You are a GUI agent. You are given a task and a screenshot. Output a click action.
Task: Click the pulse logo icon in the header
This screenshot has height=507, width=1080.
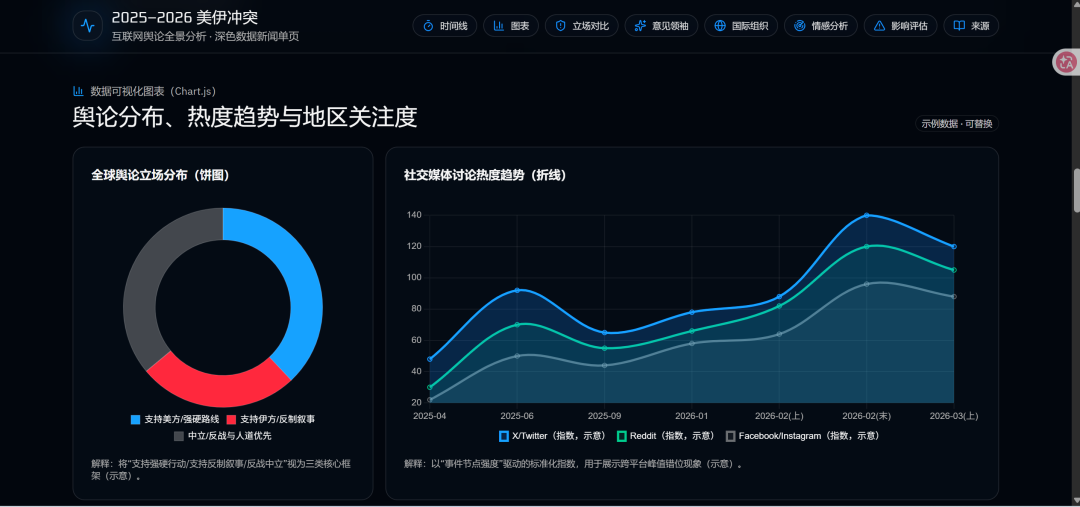click(x=88, y=26)
